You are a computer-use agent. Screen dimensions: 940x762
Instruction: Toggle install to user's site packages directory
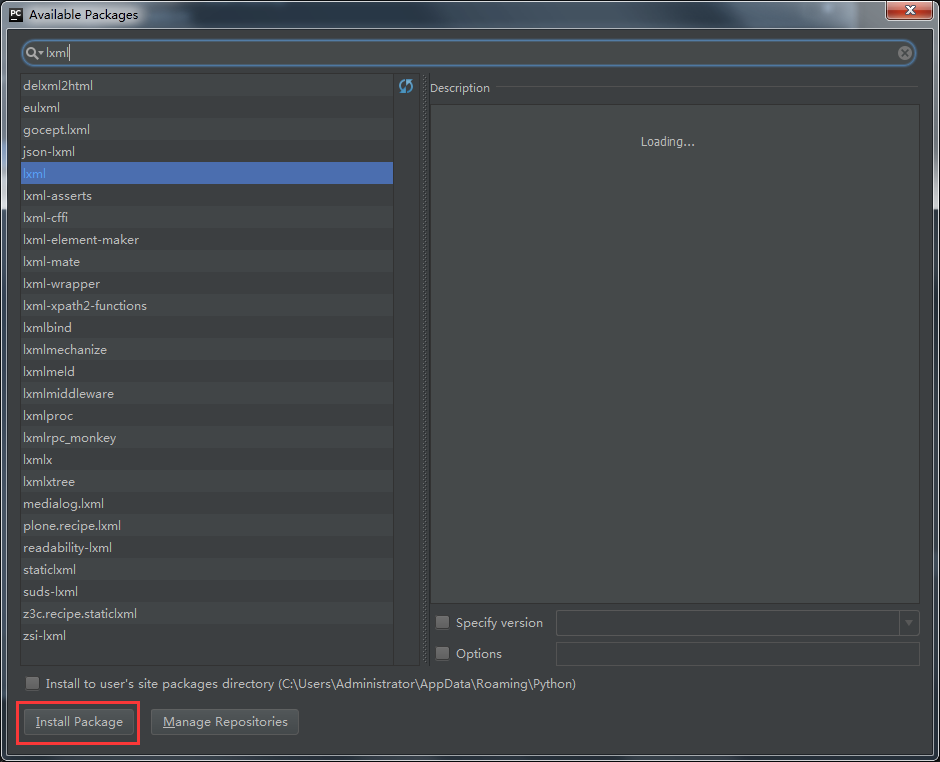[33, 684]
